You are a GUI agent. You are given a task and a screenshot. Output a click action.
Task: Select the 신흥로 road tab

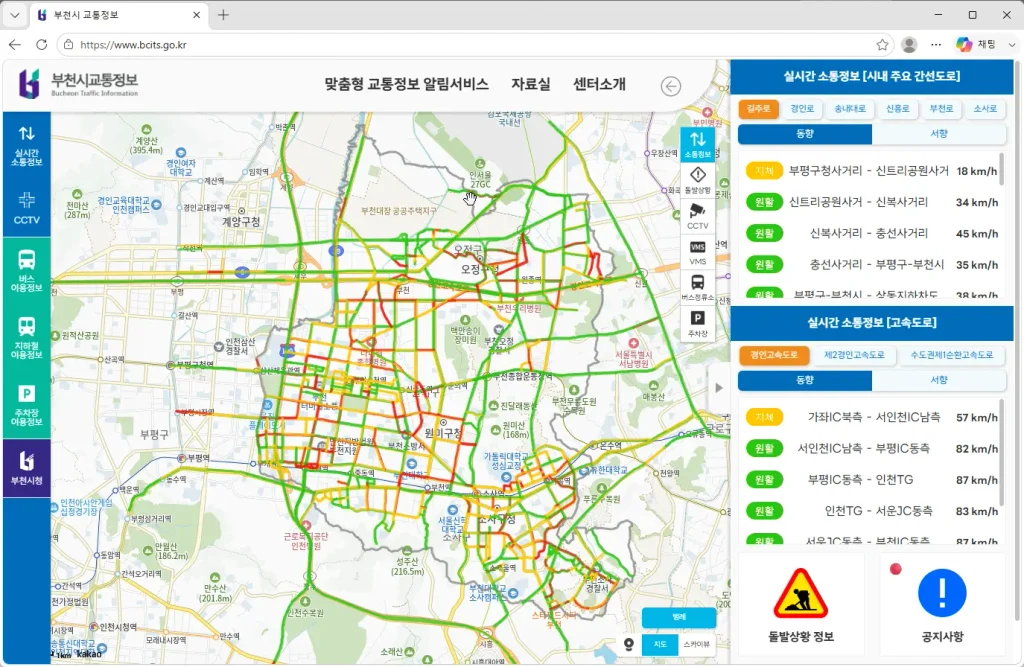click(898, 109)
